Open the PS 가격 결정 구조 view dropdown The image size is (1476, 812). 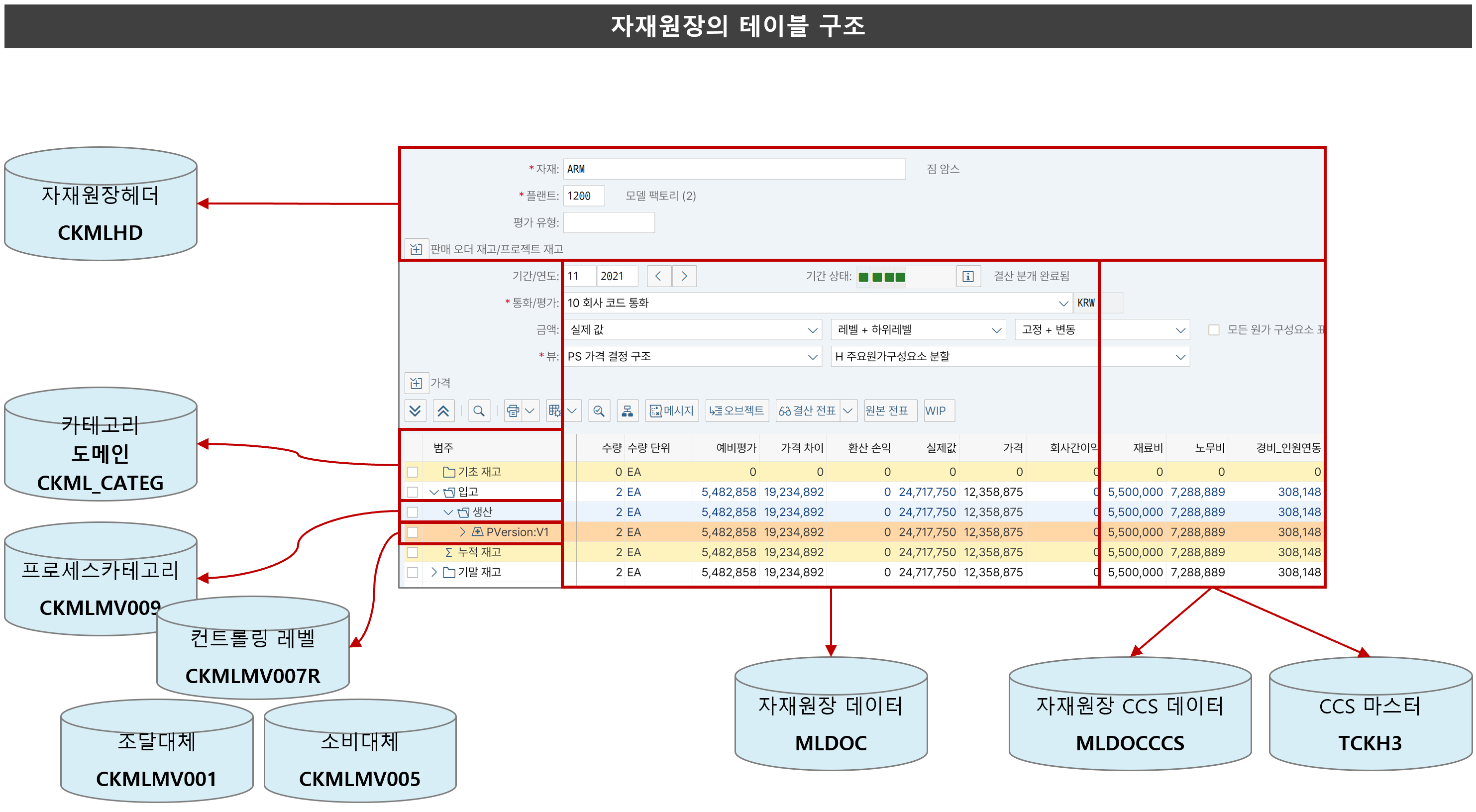point(812,357)
